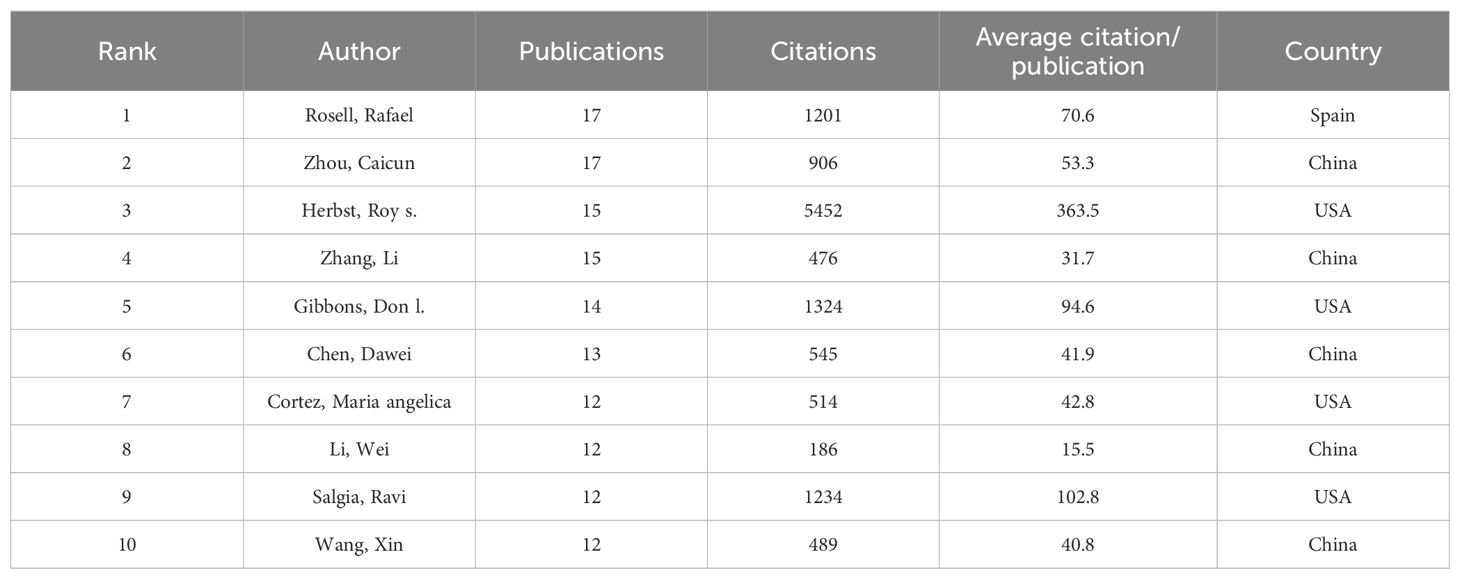1460x579 pixels.
Task: Click the Author column header
Action: 359,52
